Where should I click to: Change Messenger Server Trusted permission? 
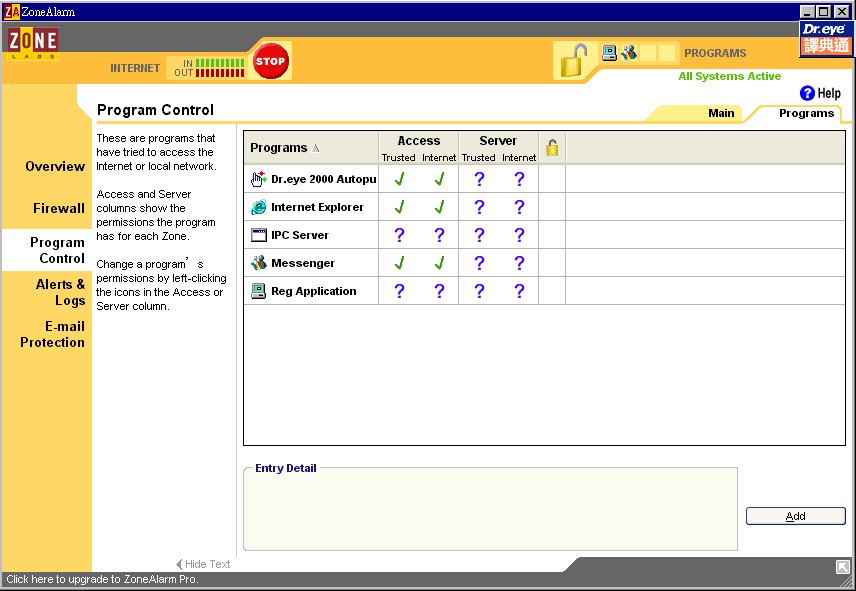tap(479, 263)
